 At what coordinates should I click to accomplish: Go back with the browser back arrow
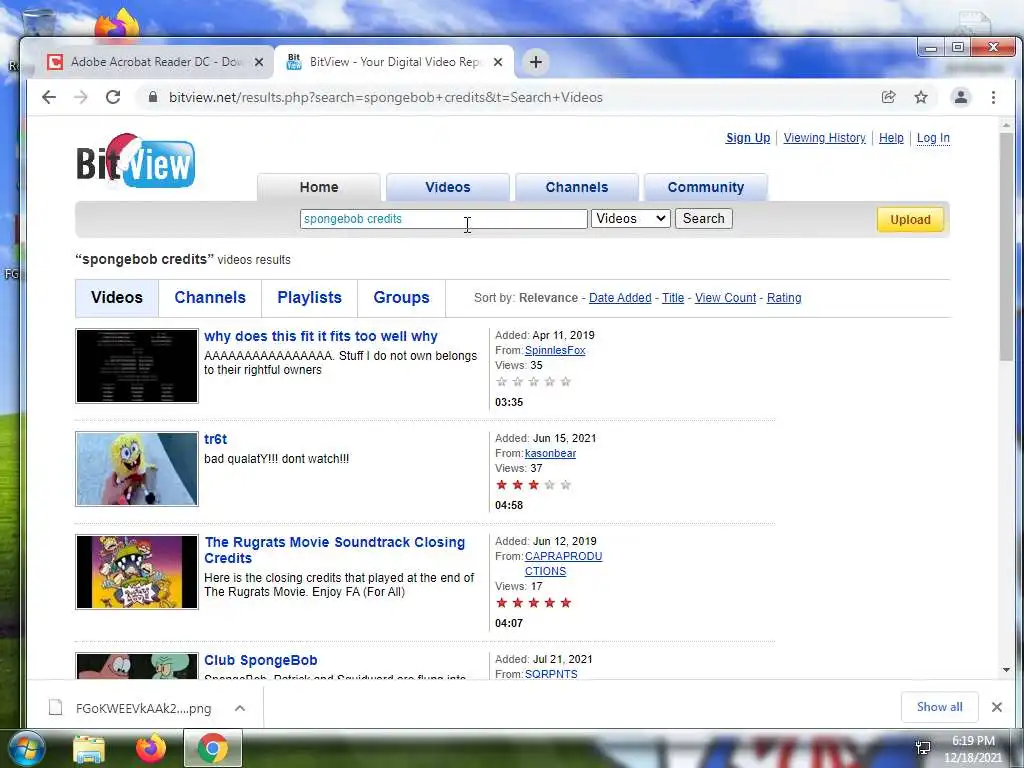pos(49,97)
